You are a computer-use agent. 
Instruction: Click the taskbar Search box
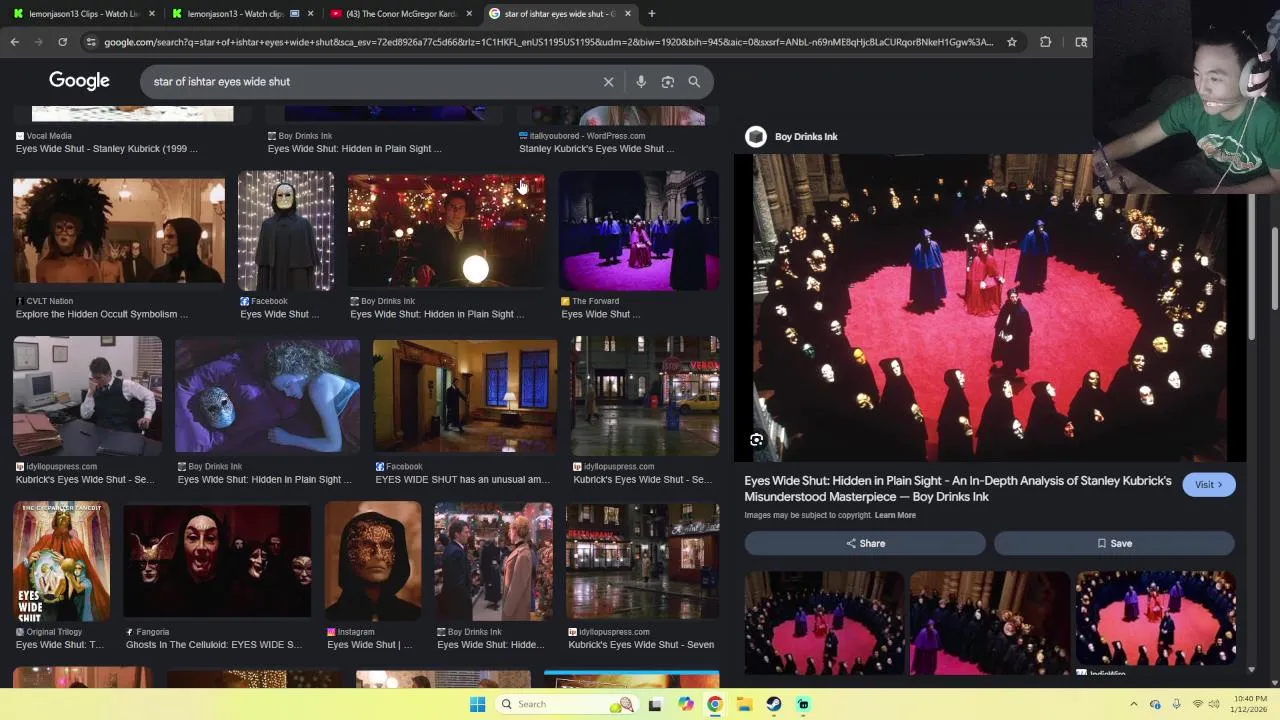(568, 704)
